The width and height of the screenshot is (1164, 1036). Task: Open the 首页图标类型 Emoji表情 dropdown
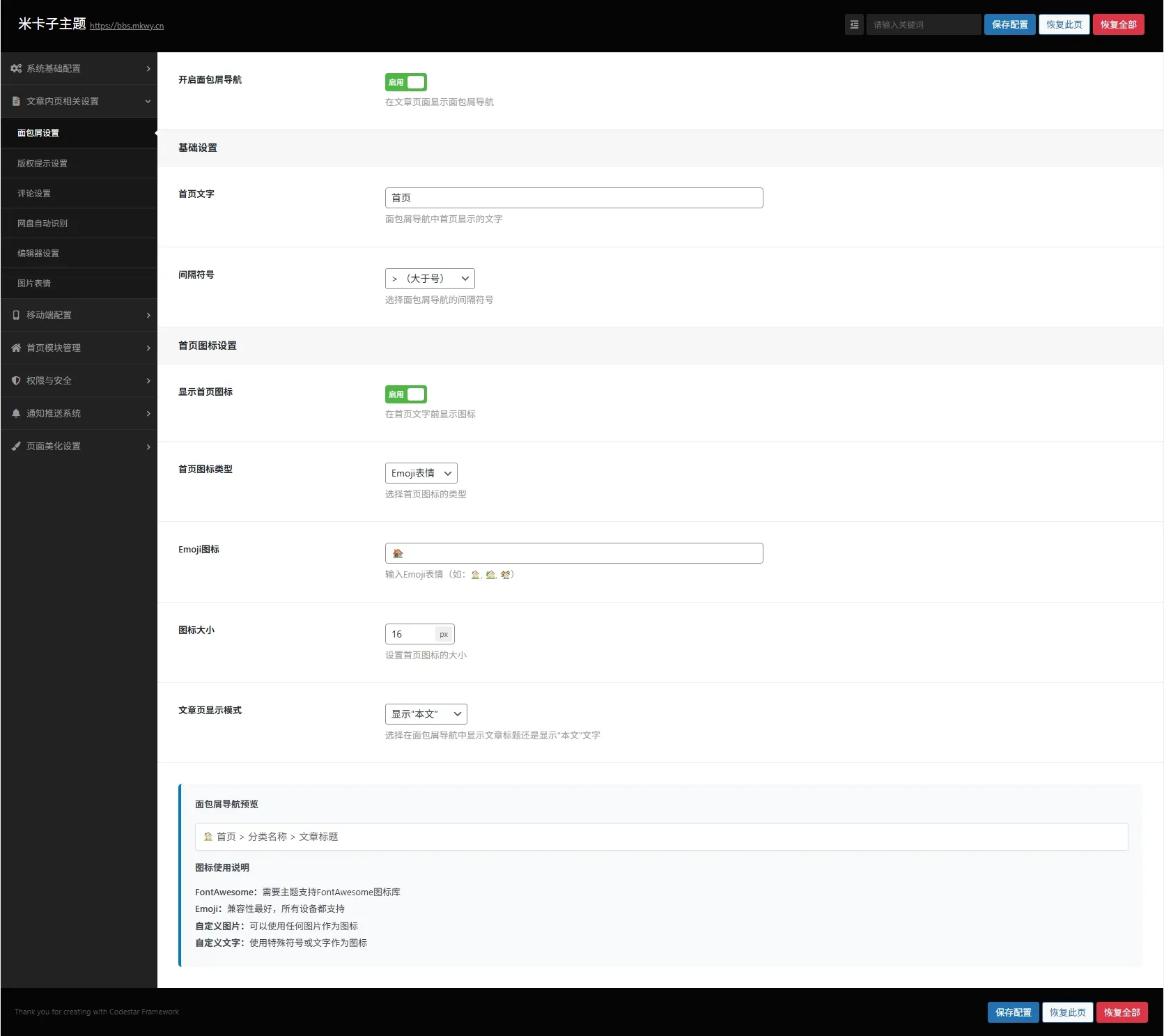pos(421,473)
